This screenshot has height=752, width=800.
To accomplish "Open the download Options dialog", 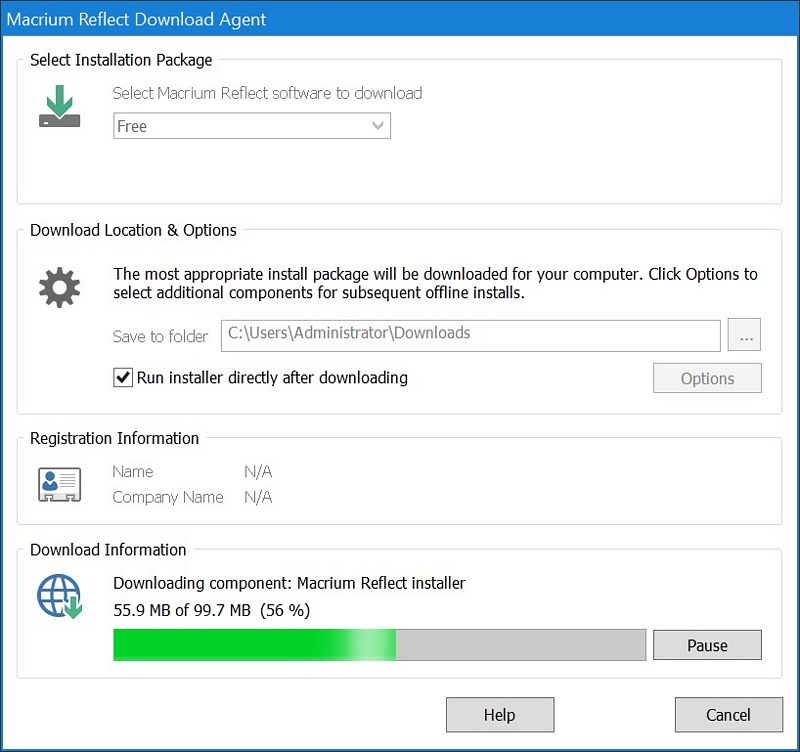I will click(x=707, y=378).
